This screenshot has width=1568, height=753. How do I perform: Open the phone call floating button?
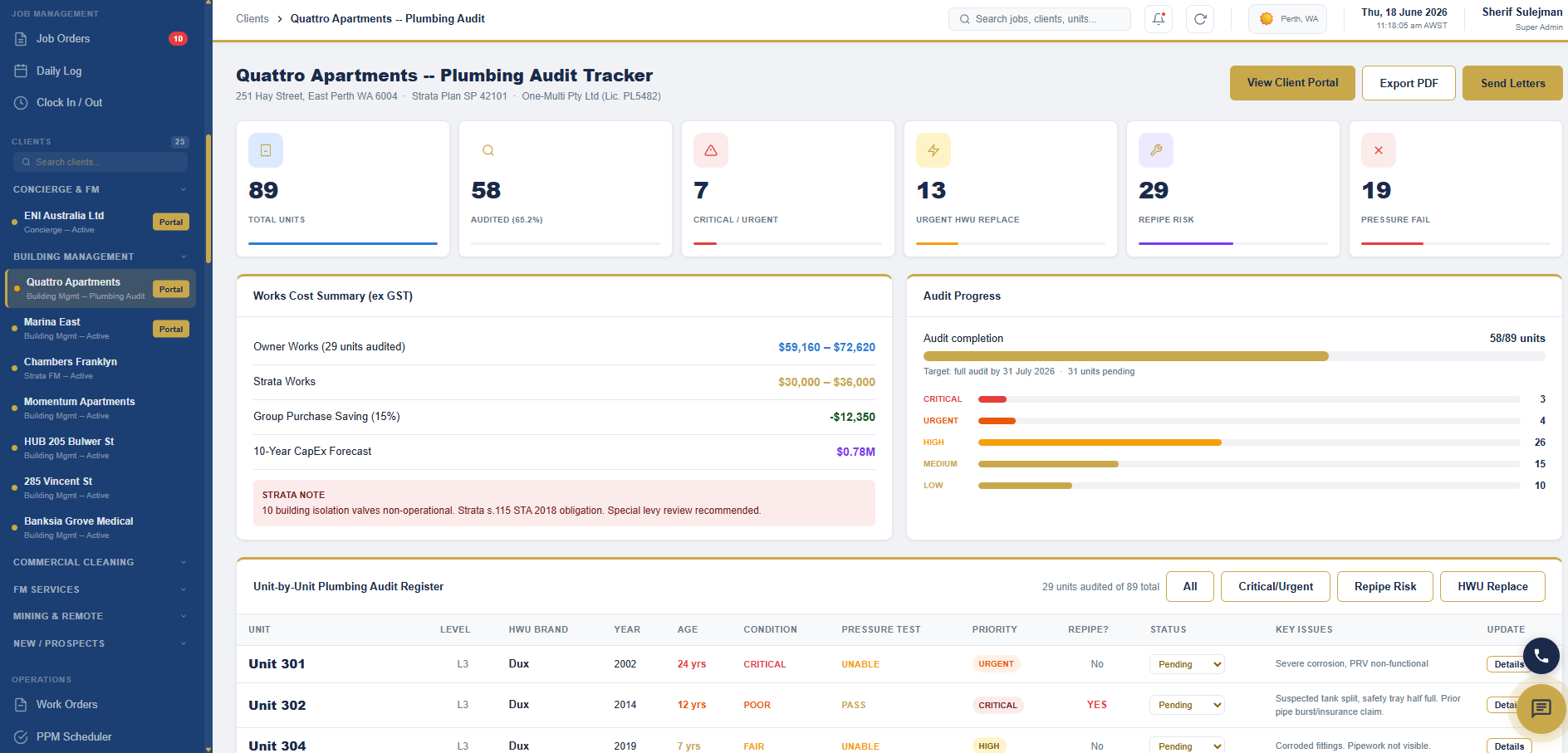tap(1541, 656)
